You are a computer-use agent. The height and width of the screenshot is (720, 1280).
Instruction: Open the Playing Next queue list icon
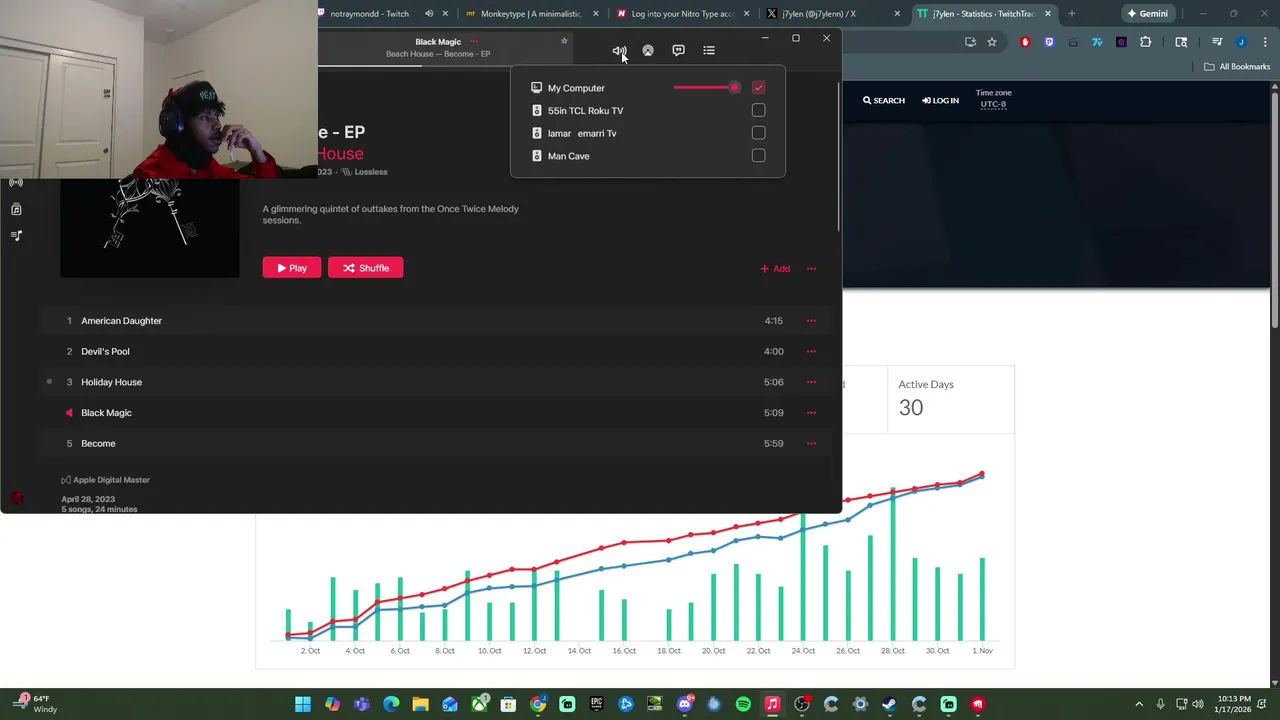709,50
